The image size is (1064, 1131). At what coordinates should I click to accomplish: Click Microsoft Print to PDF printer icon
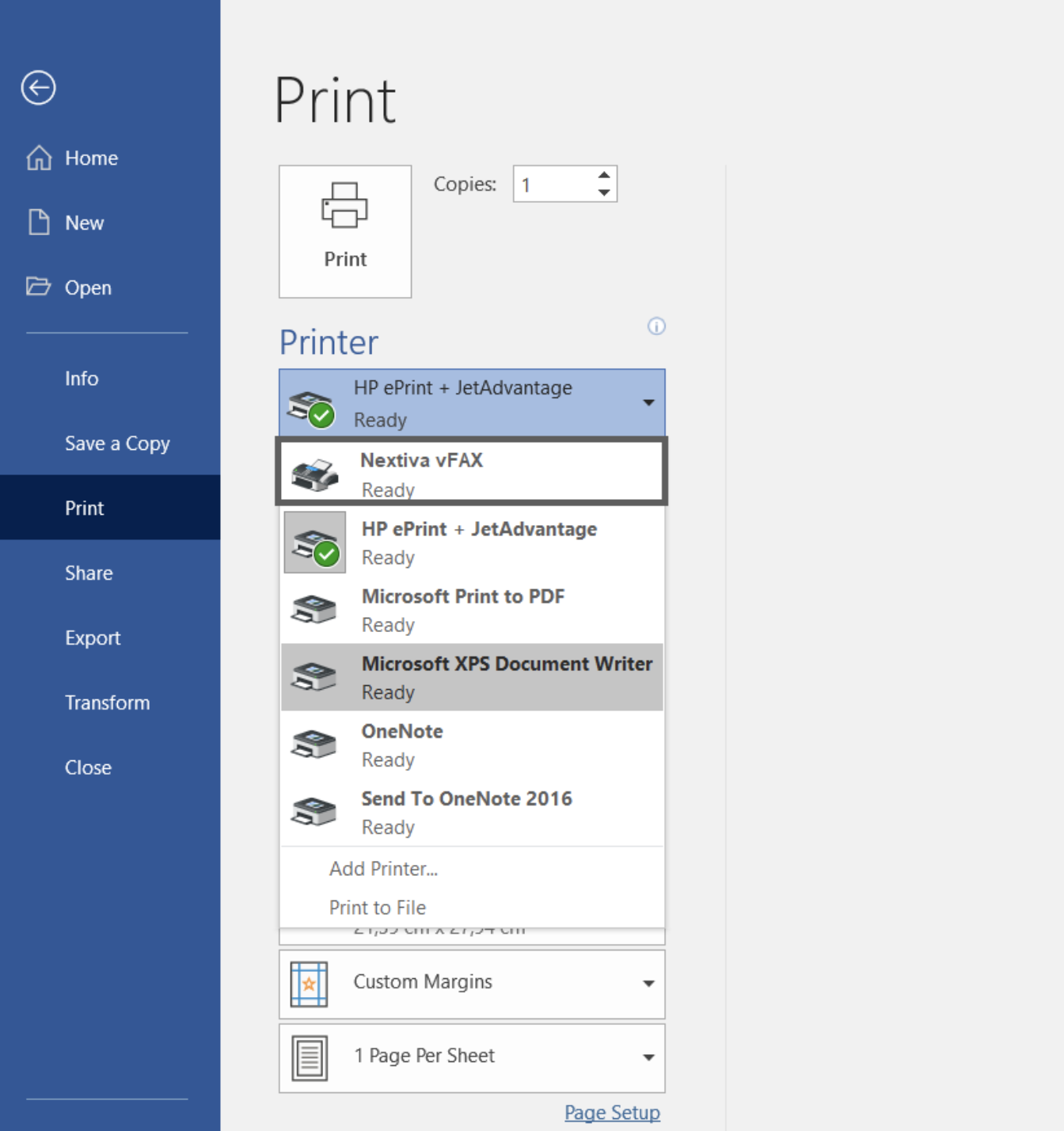coord(313,609)
